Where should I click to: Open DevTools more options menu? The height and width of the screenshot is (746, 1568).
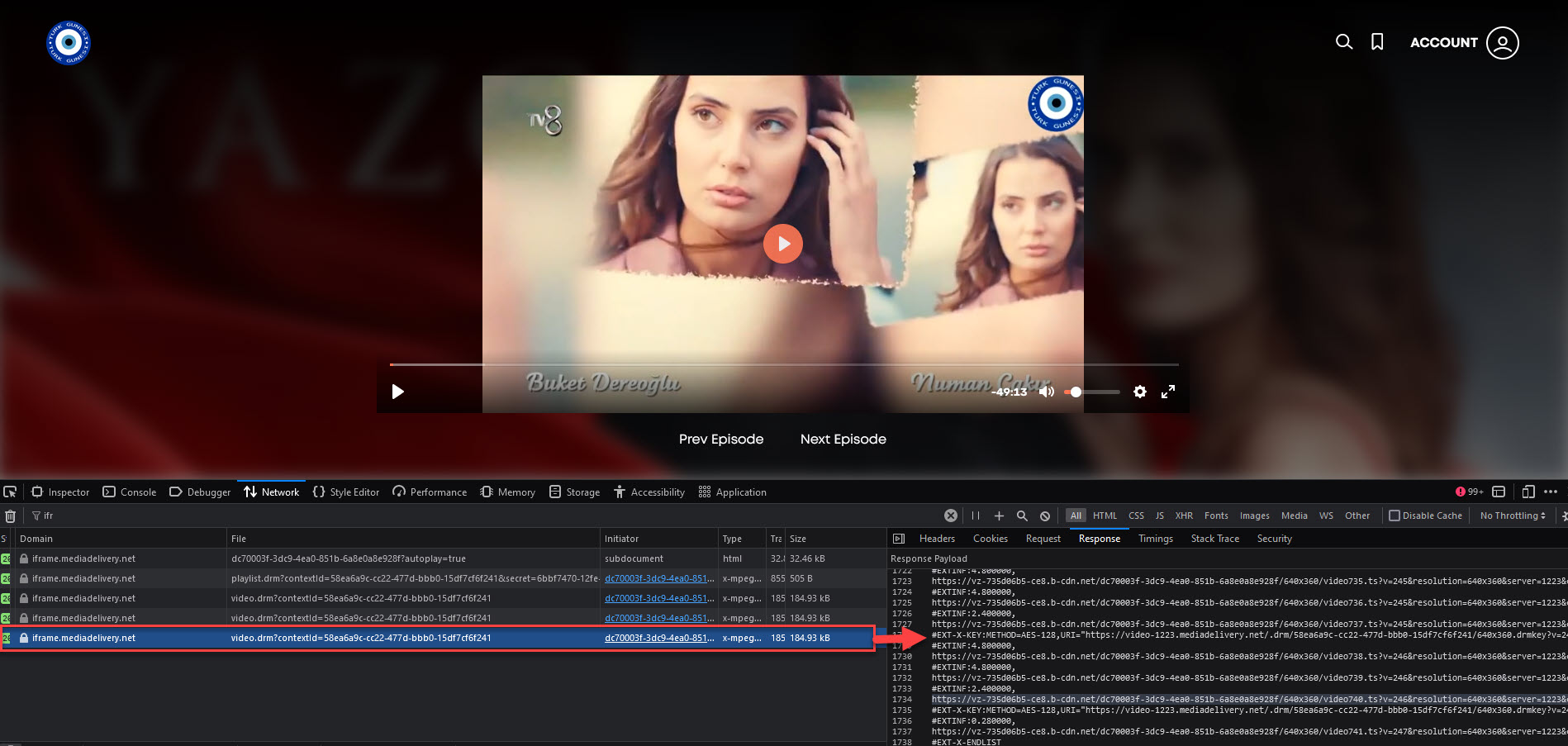pyautogui.click(x=1551, y=492)
